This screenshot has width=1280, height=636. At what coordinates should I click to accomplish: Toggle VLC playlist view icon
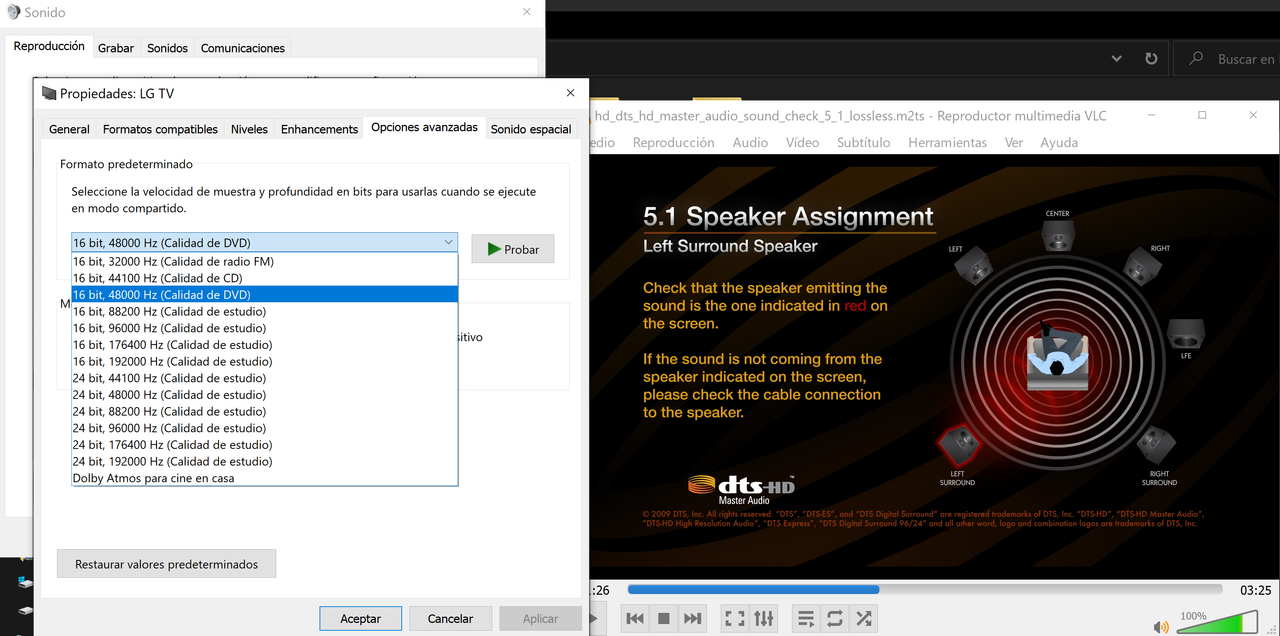pyautogui.click(x=806, y=619)
